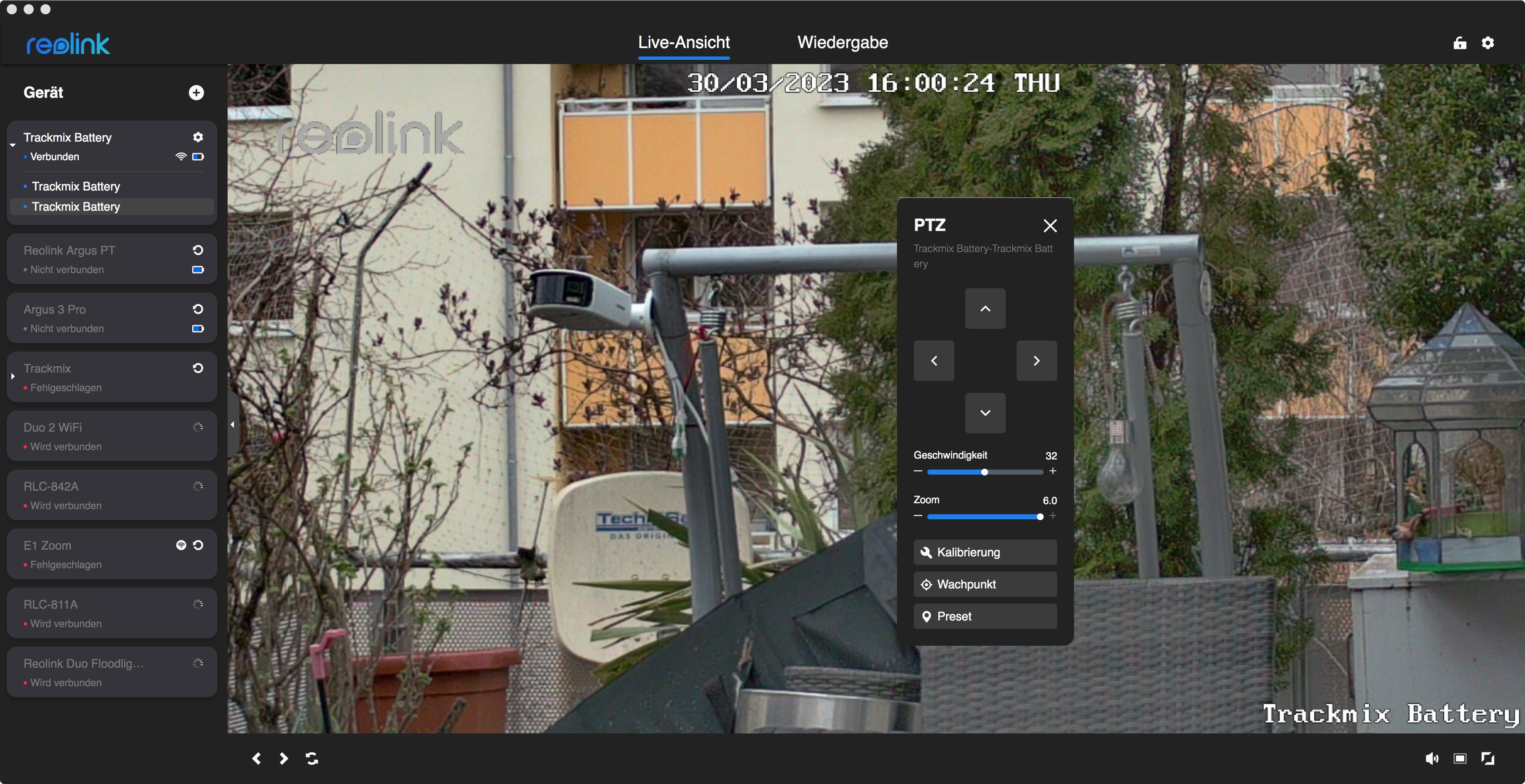The image size is (1525, 784).
Task: Click the Geschwindigkeit speed slider
Action: (x=985, y=472)
